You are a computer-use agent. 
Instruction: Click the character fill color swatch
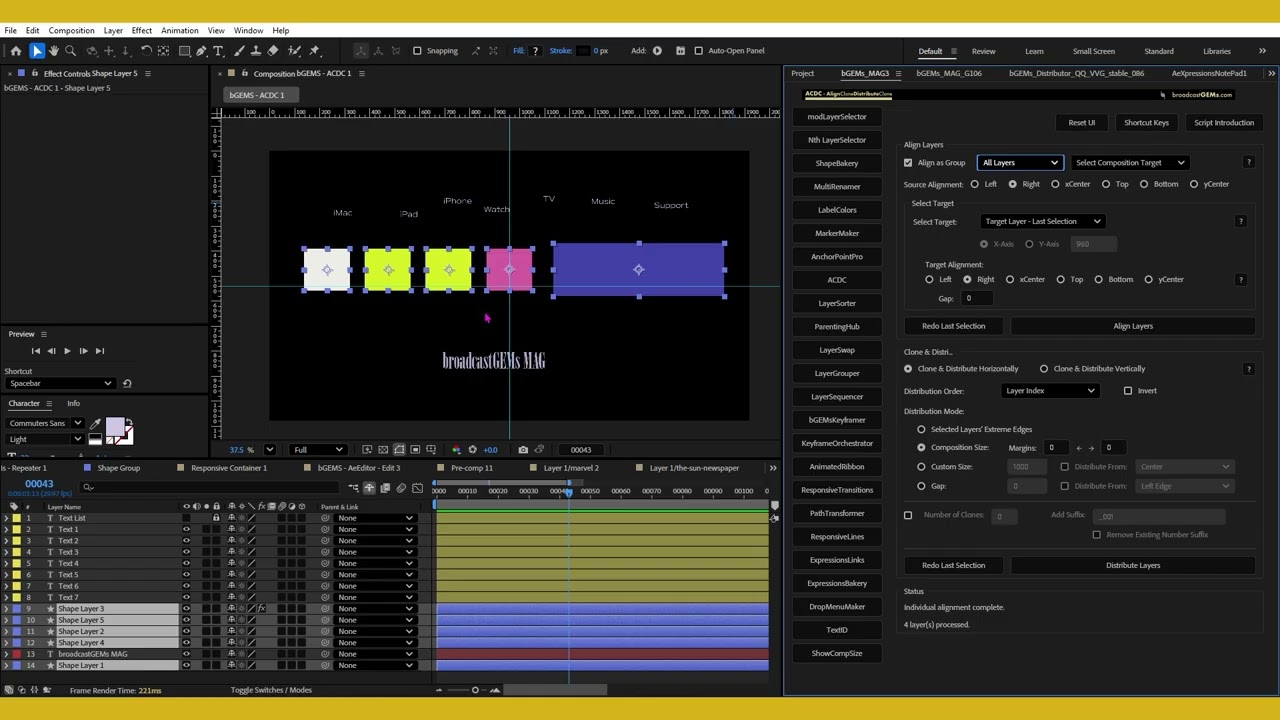pos(114,428)
